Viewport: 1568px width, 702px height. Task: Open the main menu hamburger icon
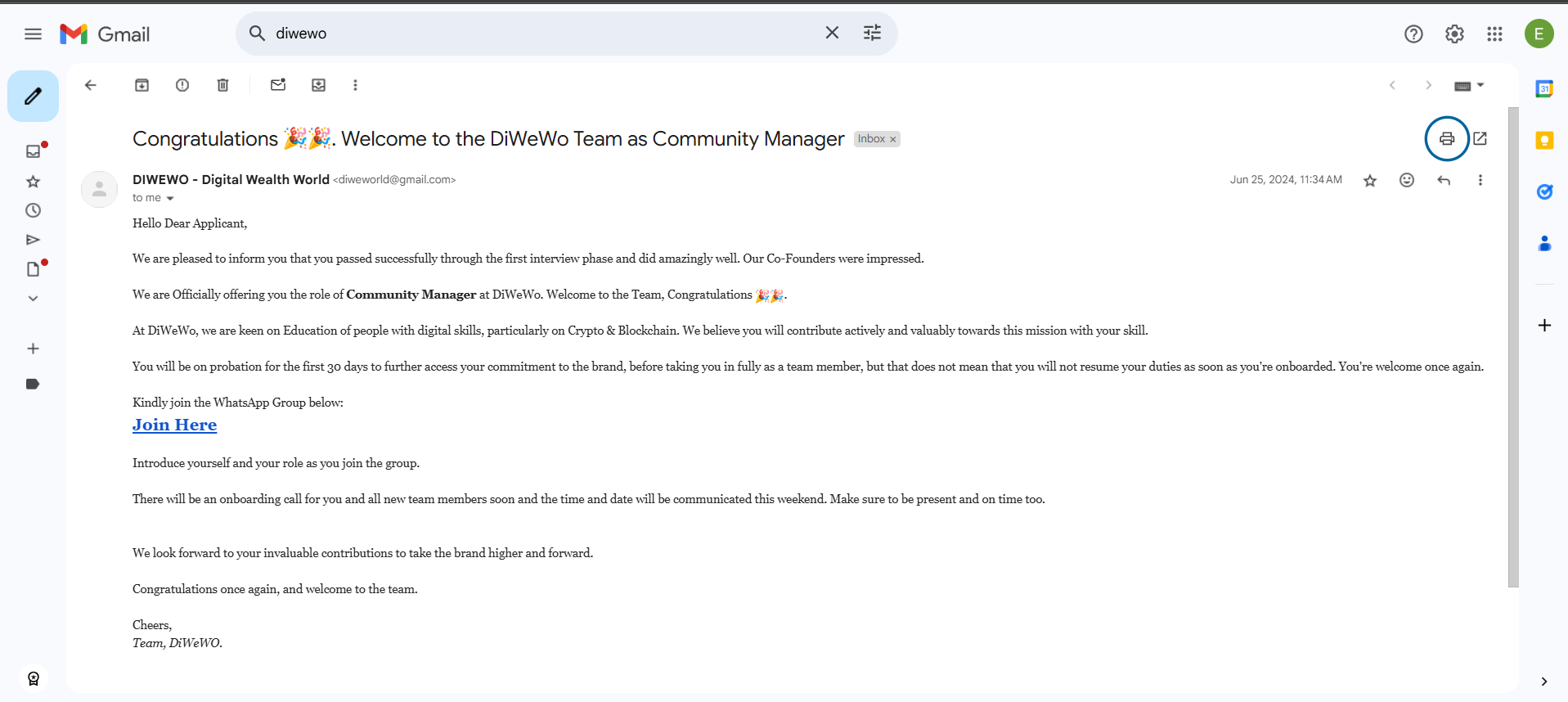click(33, 34)
